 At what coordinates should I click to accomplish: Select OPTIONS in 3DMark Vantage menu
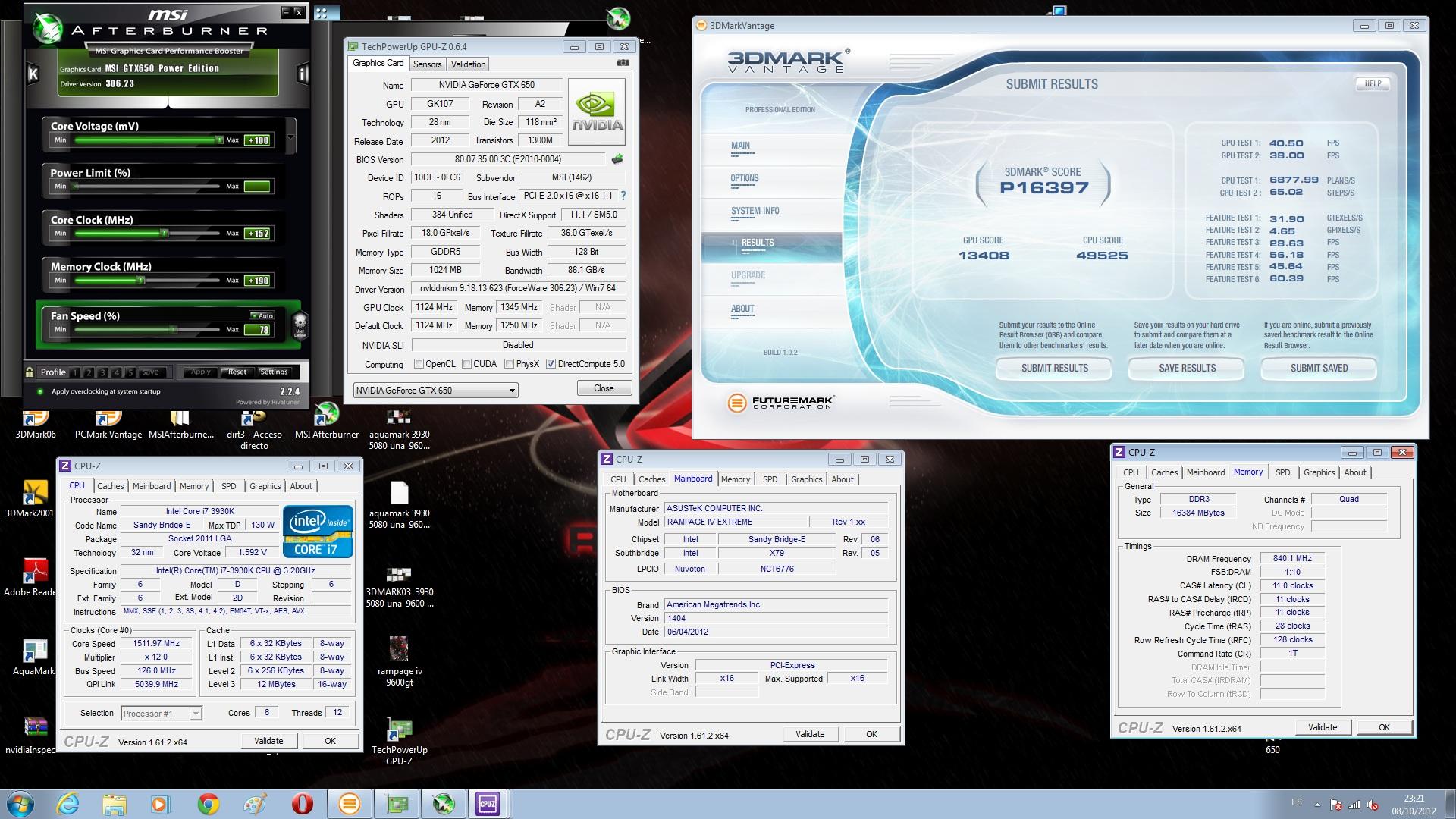coord(744,179)
